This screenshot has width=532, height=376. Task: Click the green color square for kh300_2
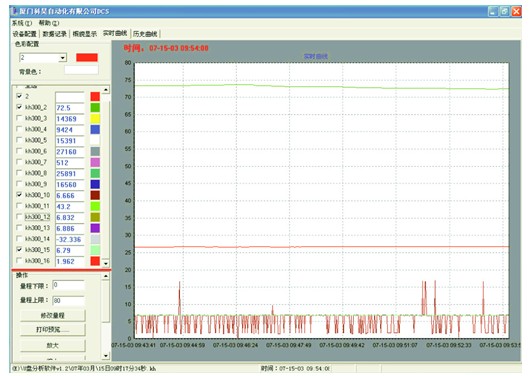[x=95, y=108]
